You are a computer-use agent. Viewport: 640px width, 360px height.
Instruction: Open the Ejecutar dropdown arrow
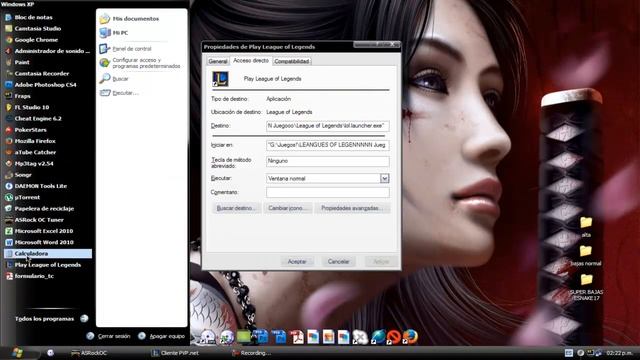[x=384, y=178]
